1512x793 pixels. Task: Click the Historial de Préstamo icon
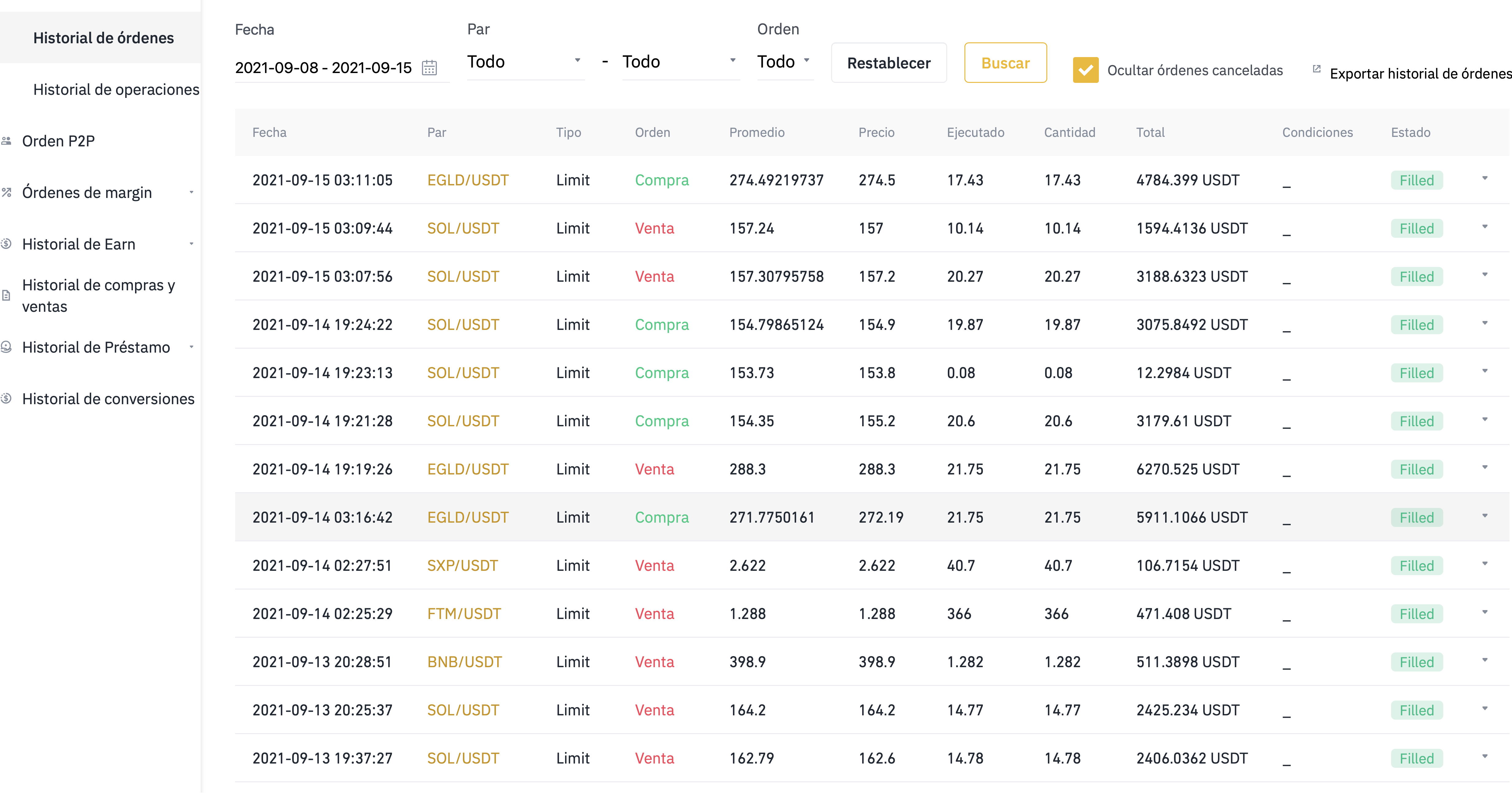[x=6, y=347]
